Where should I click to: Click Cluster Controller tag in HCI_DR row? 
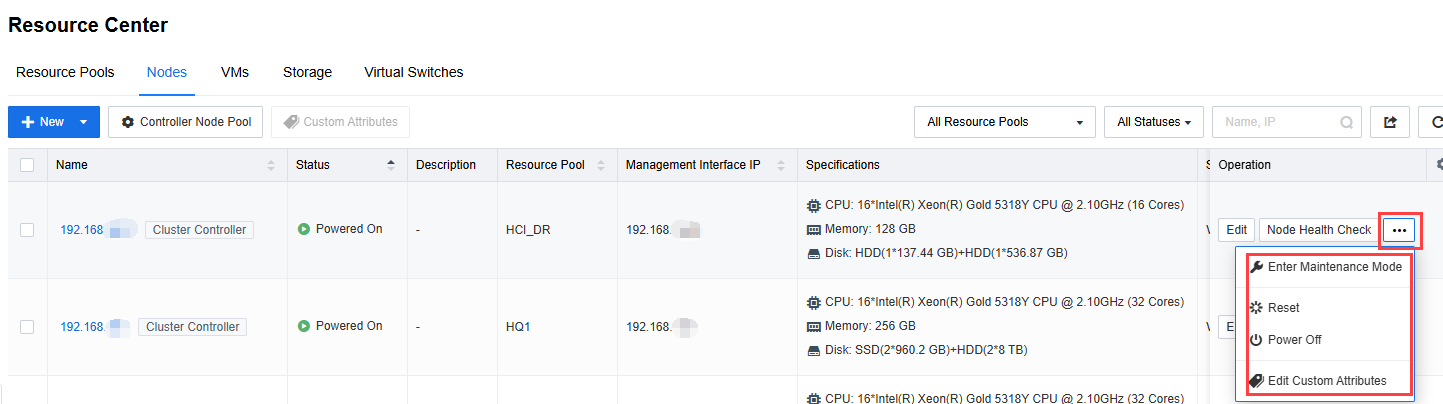(199, 230)
